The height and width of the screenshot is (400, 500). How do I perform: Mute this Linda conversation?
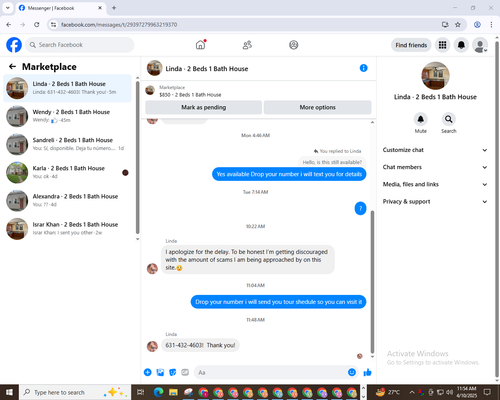click(421, 119)
